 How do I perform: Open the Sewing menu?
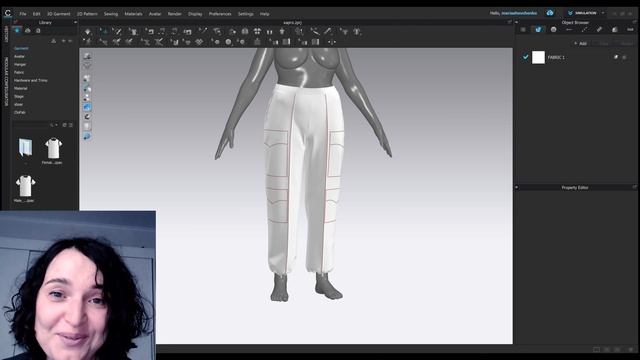(x=111, y=14)
